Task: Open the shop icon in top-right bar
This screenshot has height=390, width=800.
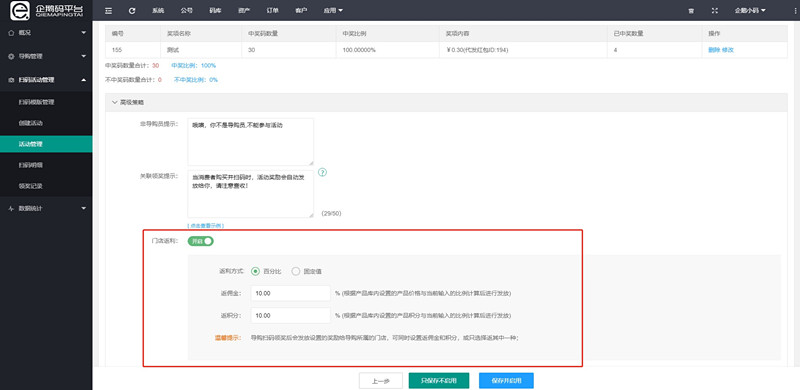Action: point(691,10)
